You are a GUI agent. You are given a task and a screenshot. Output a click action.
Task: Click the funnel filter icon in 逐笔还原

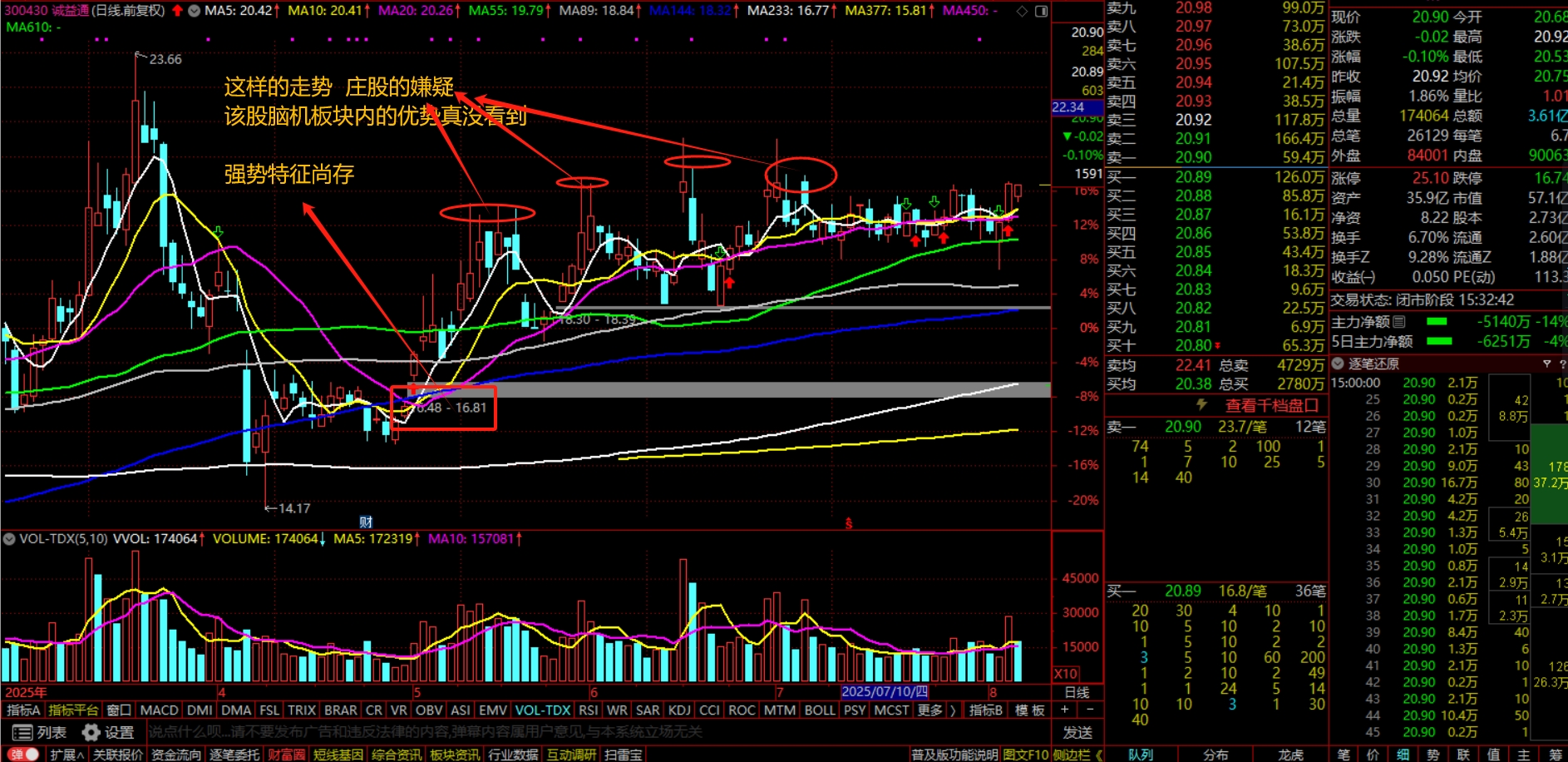click(x=1546, y=364)
